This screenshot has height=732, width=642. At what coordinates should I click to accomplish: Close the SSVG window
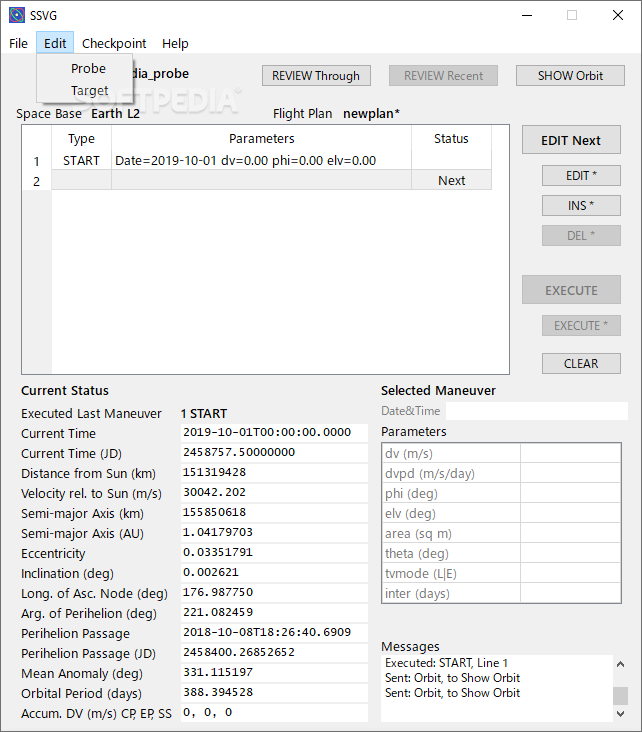tap(618, 15)
